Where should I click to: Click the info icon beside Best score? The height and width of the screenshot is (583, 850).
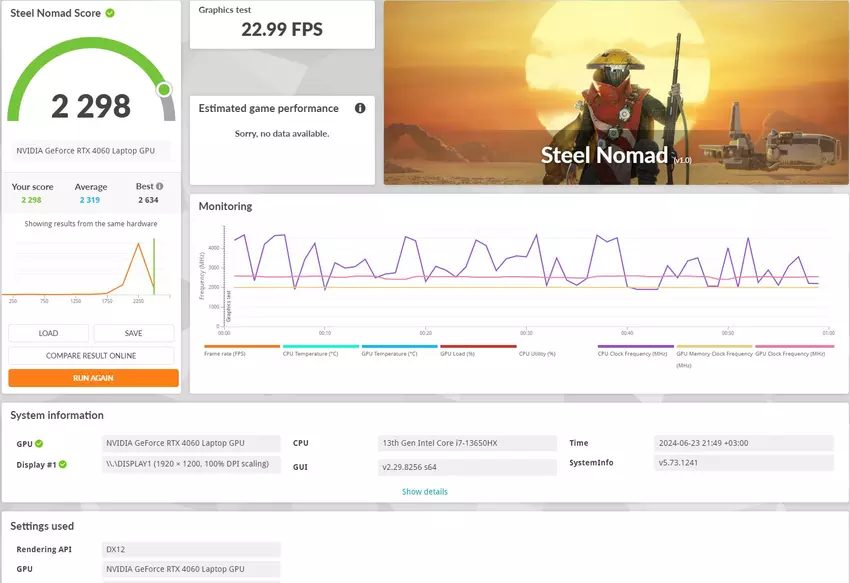pyautogui.click(x=159, y=186)
